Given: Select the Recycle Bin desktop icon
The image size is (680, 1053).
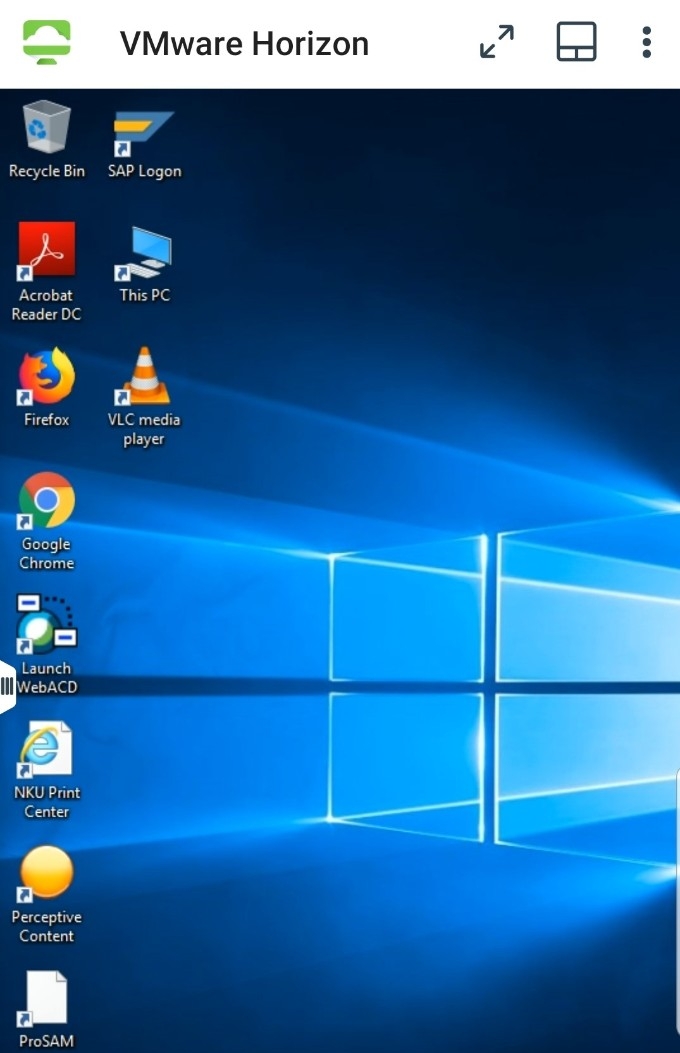Looking at the screenshot, I should (x=46, y=139).
